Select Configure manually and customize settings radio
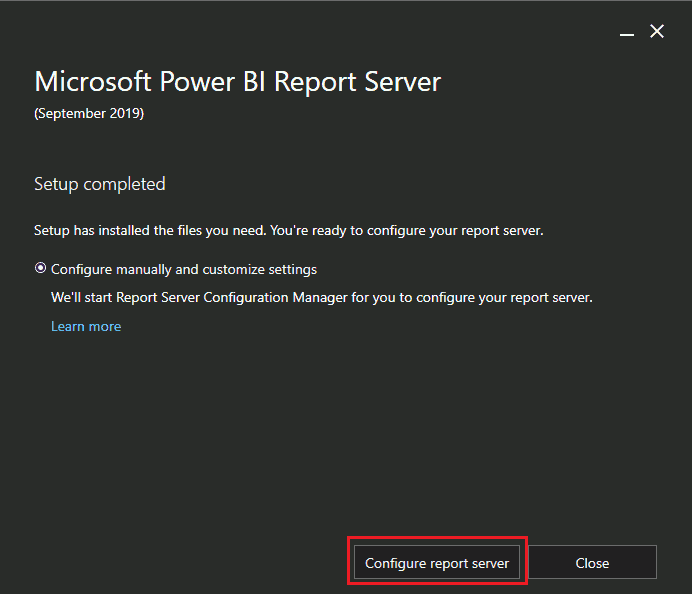 coord(40,268)
